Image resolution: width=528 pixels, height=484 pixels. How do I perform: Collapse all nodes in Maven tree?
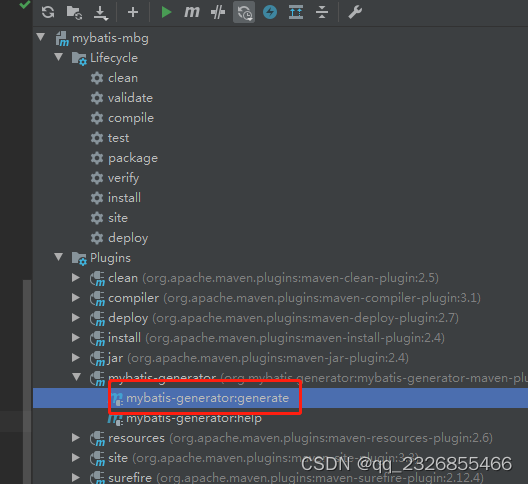pos(322,12)
